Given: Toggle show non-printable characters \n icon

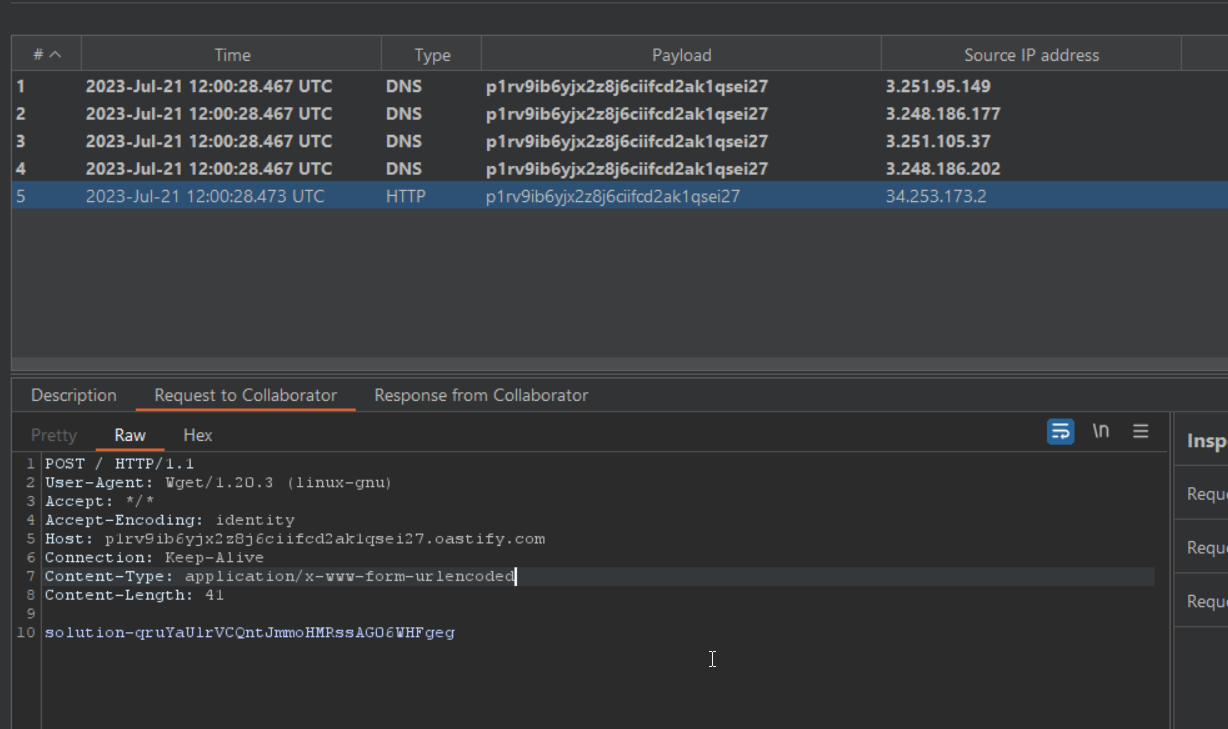Looking at the screenshot, I should point(1101,431).
